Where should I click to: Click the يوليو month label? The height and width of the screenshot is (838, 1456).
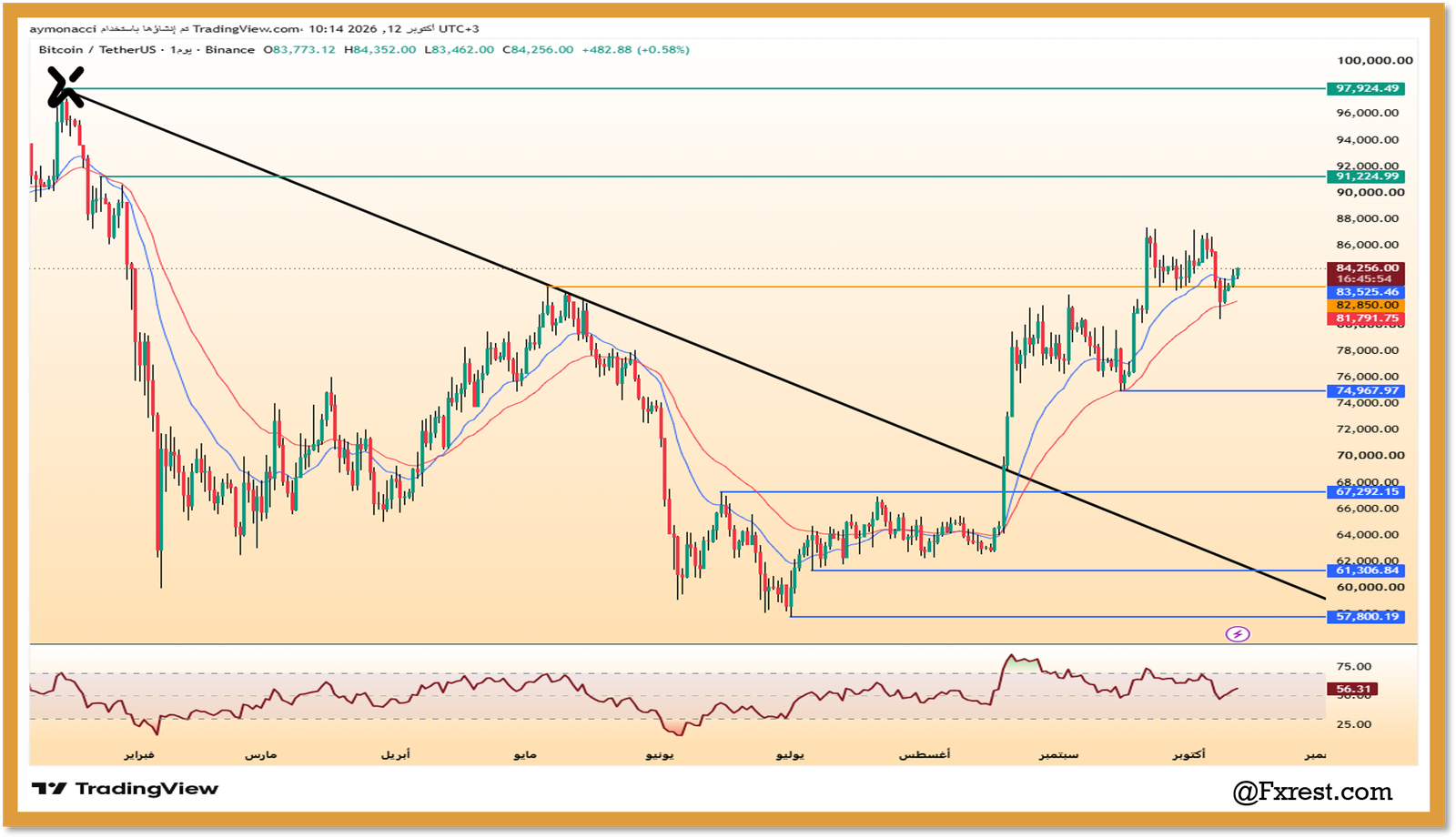pyautogui.click(x=790, y=755)
